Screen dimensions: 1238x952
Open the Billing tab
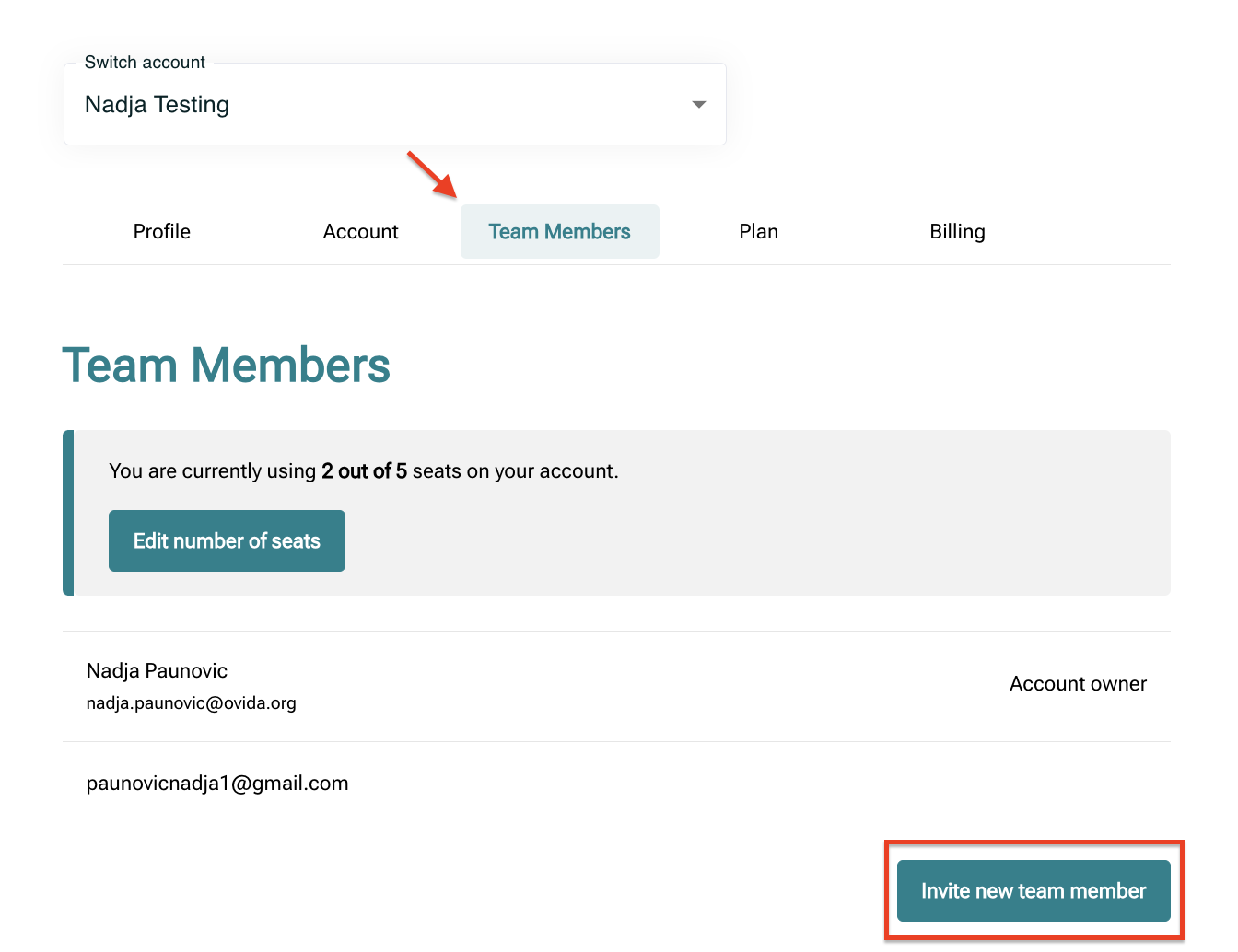click(x=958, y=231)
